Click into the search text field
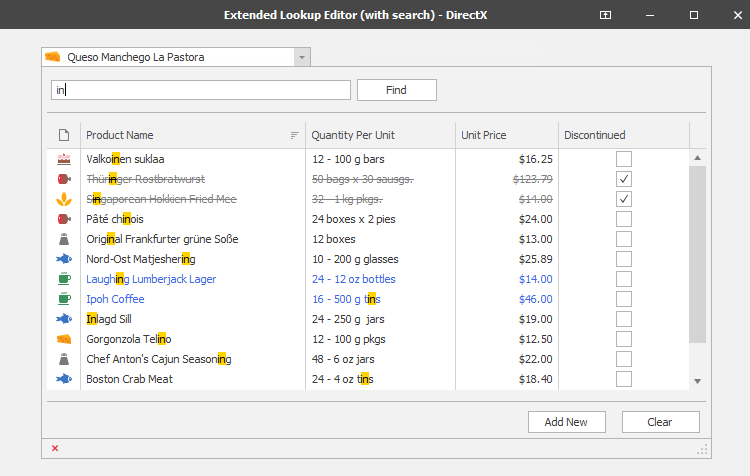This screenshot has width=750, height=476. click(201, 91)
